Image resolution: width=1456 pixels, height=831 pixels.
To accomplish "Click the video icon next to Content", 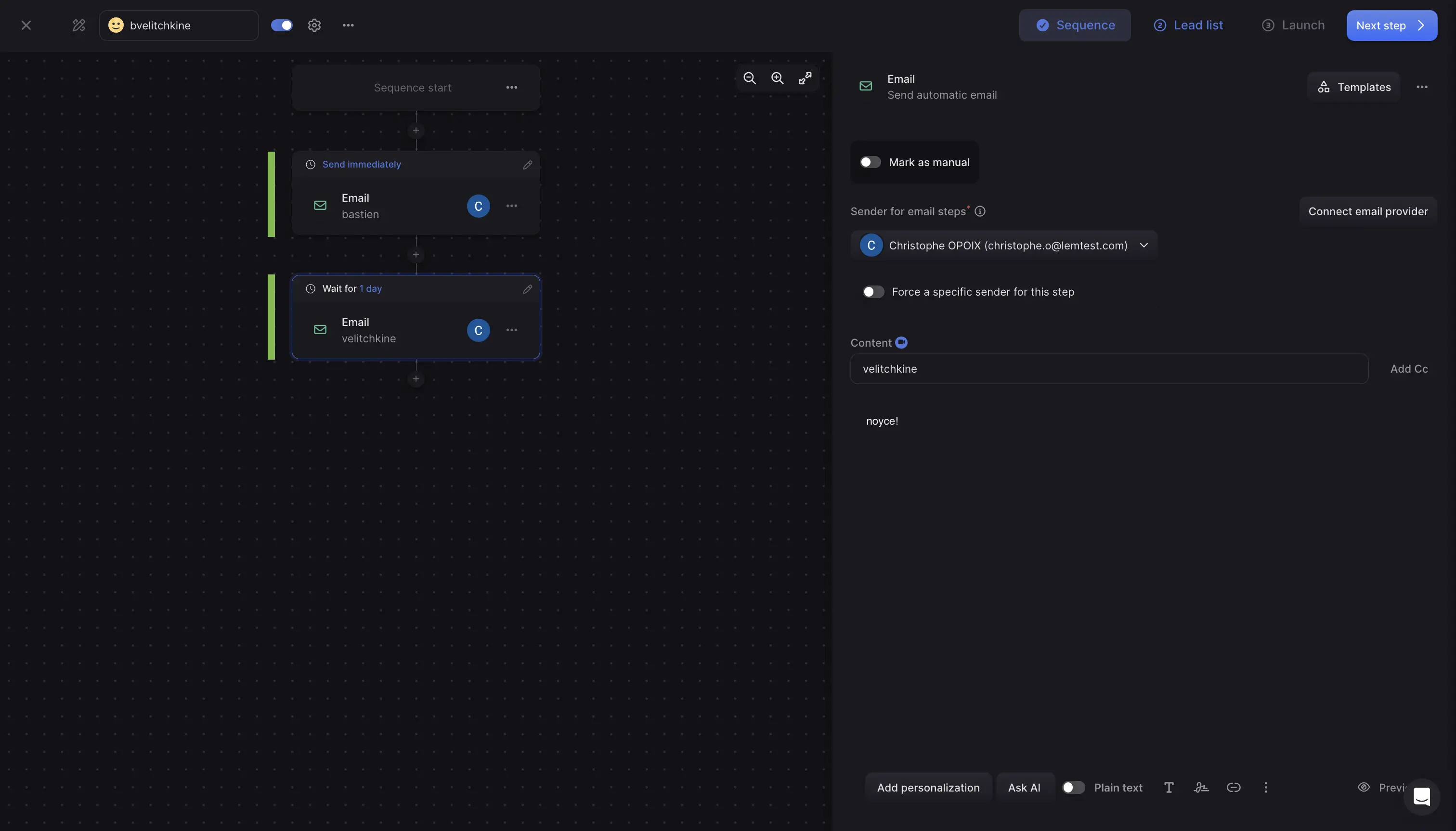I will pos(901,342).
